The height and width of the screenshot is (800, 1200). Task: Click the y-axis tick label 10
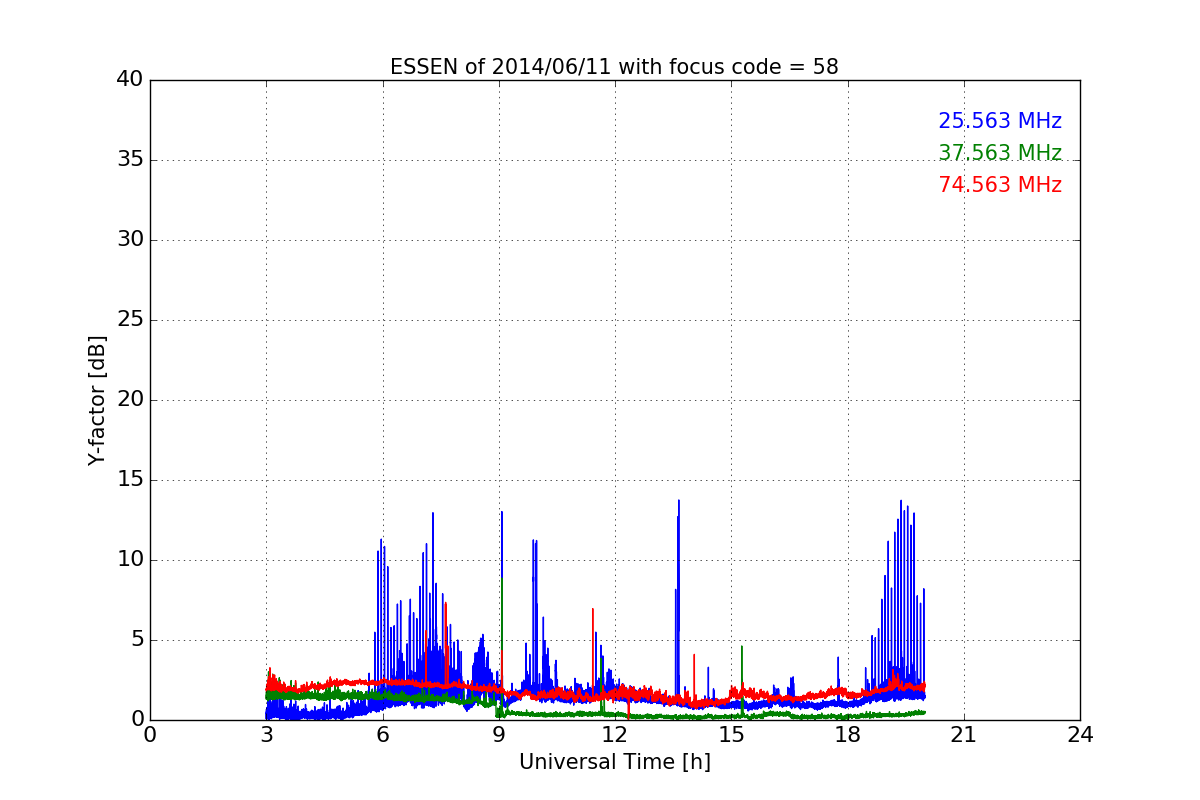tap(130, 560)
